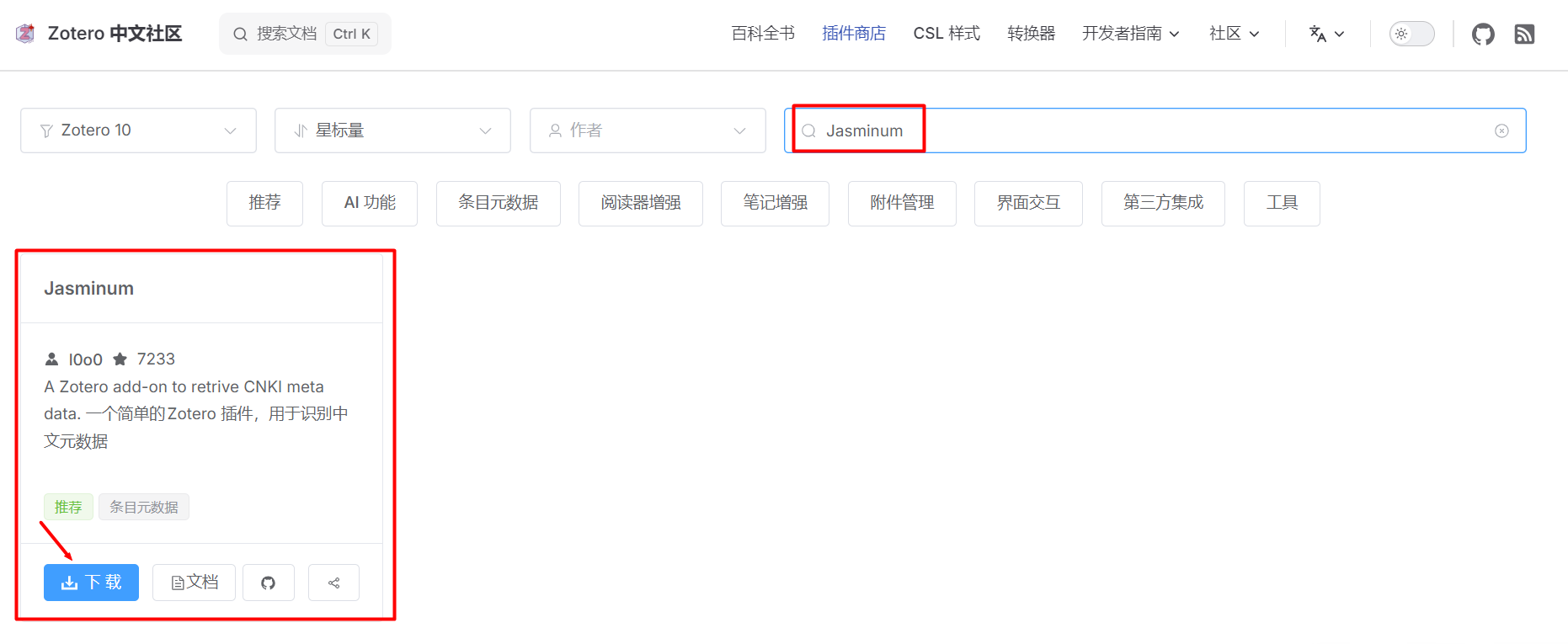Open CSL 样式 page
The height and width of the screenshot is (644, 1568).
click(x=947, y=34)
